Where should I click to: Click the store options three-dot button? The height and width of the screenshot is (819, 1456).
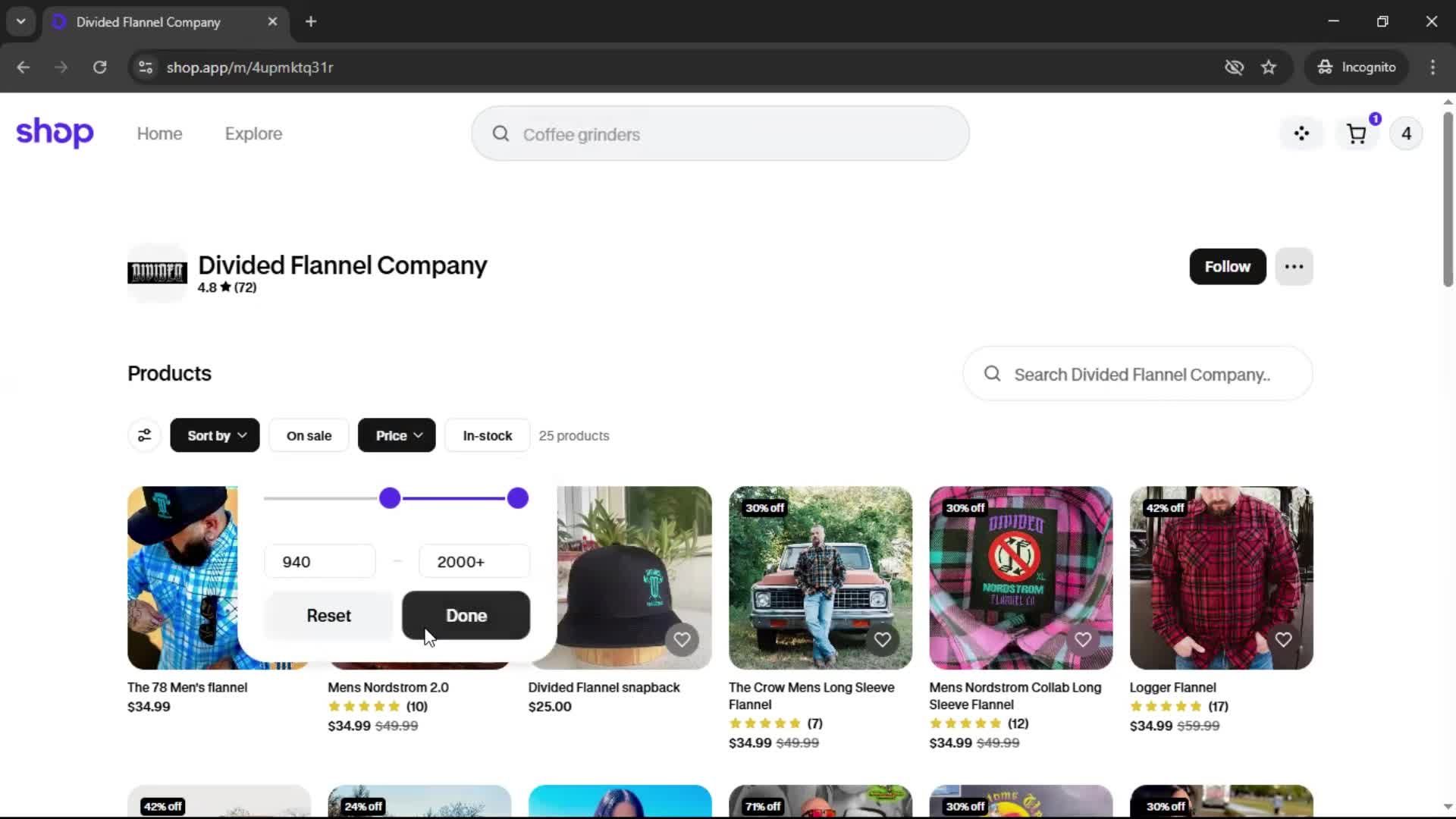click(x=1294, y=267)
